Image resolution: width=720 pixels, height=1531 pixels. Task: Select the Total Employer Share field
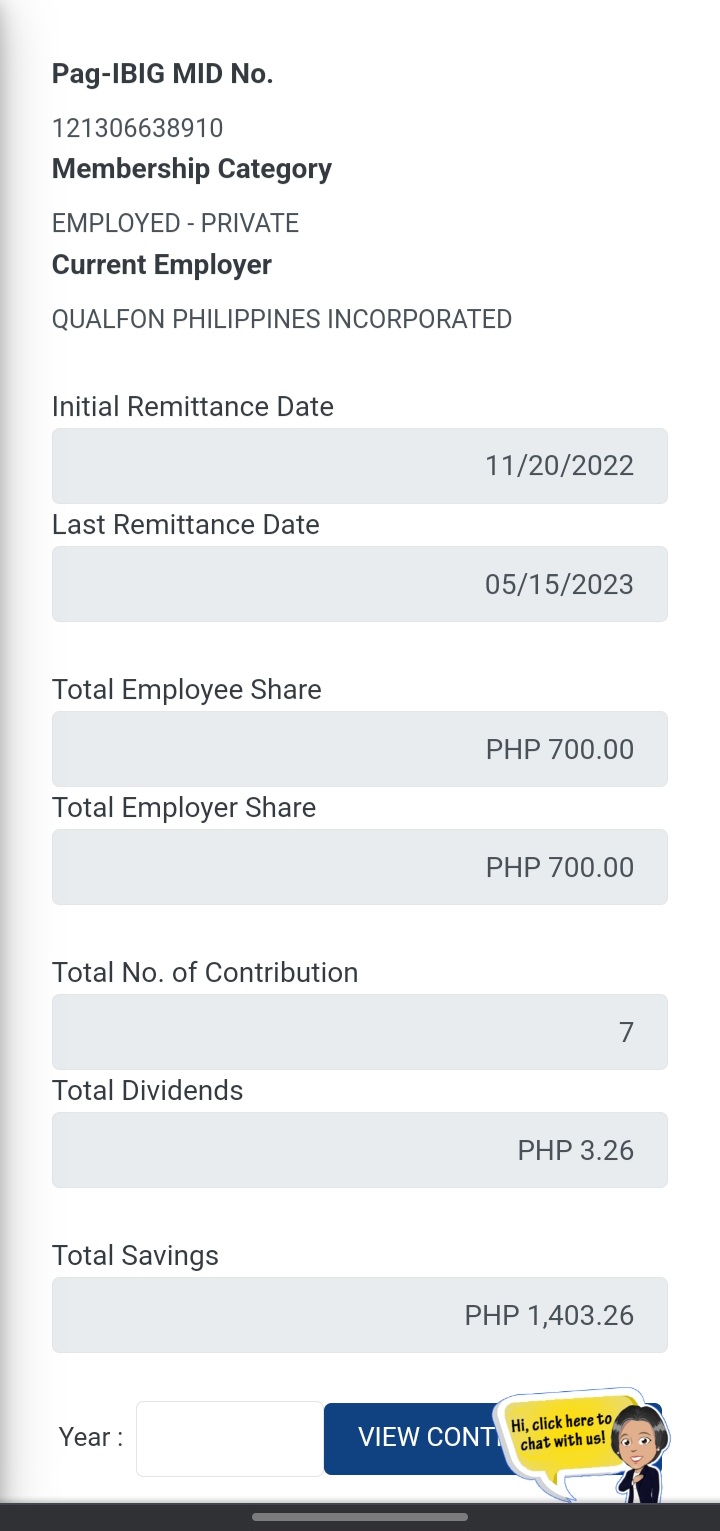pyautogui.click(x=360, y=867)
